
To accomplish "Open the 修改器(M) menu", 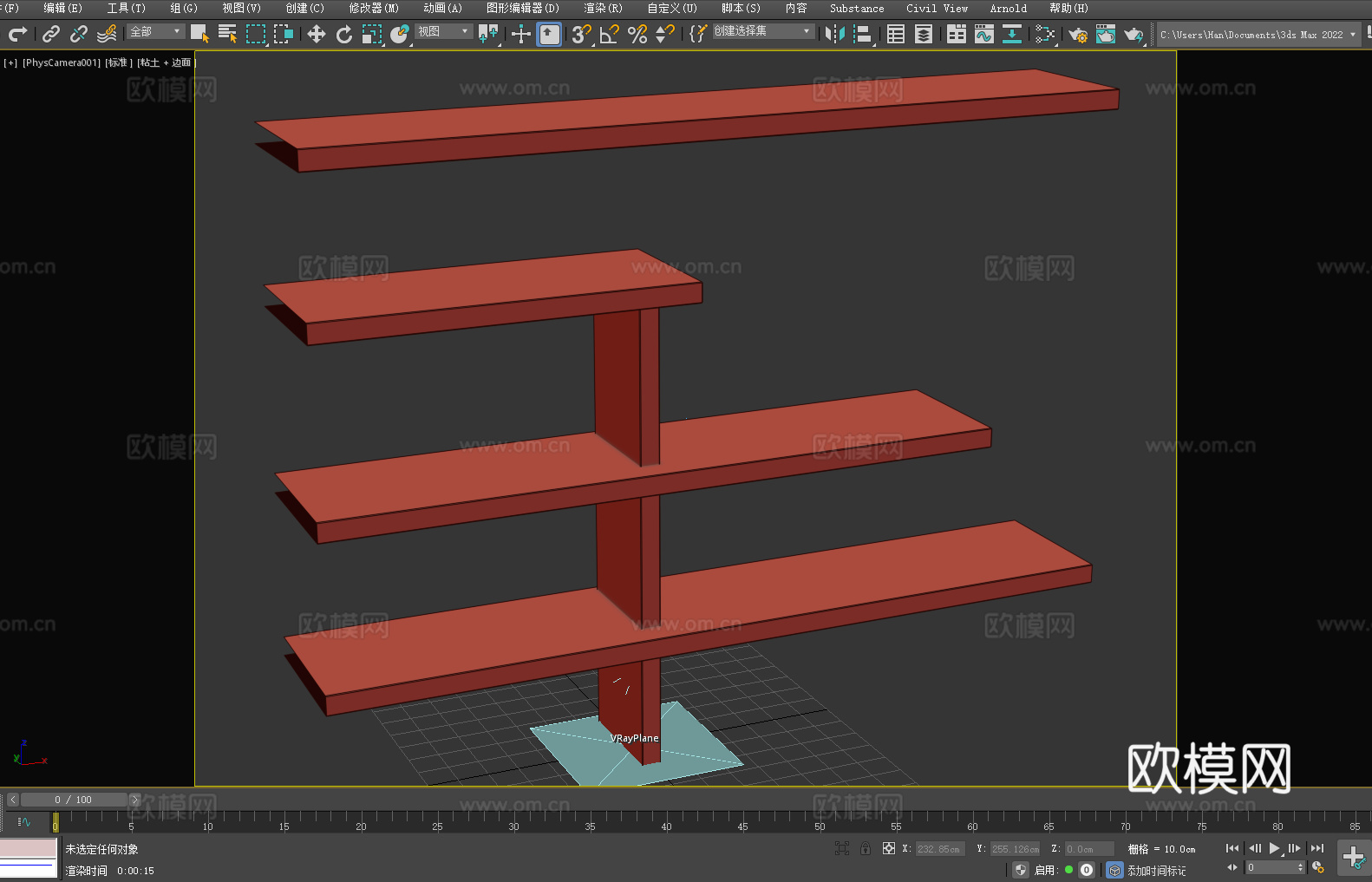I will tap(374, 8).
